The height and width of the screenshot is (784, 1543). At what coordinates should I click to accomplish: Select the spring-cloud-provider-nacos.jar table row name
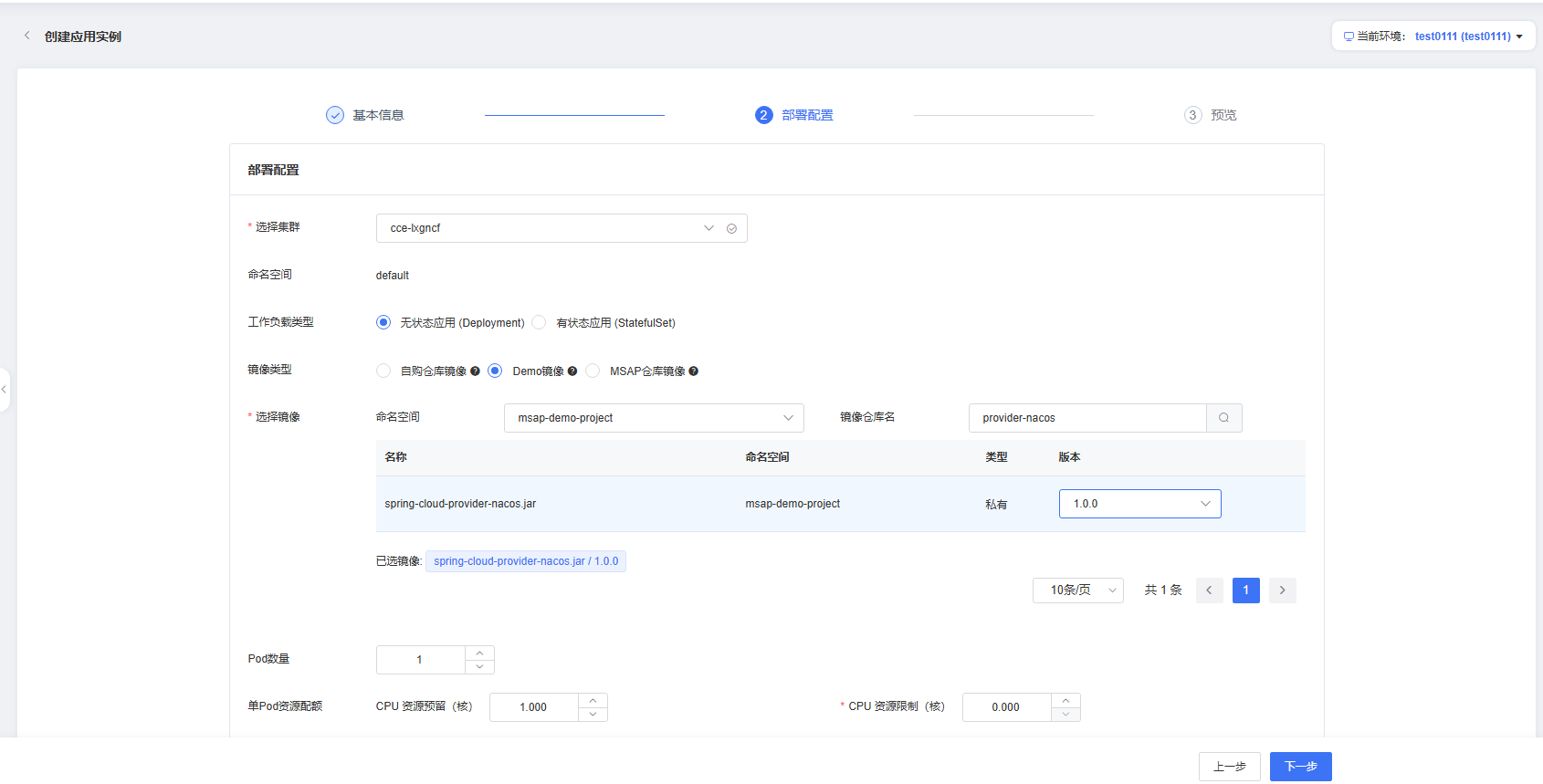[x=460, y=504]
